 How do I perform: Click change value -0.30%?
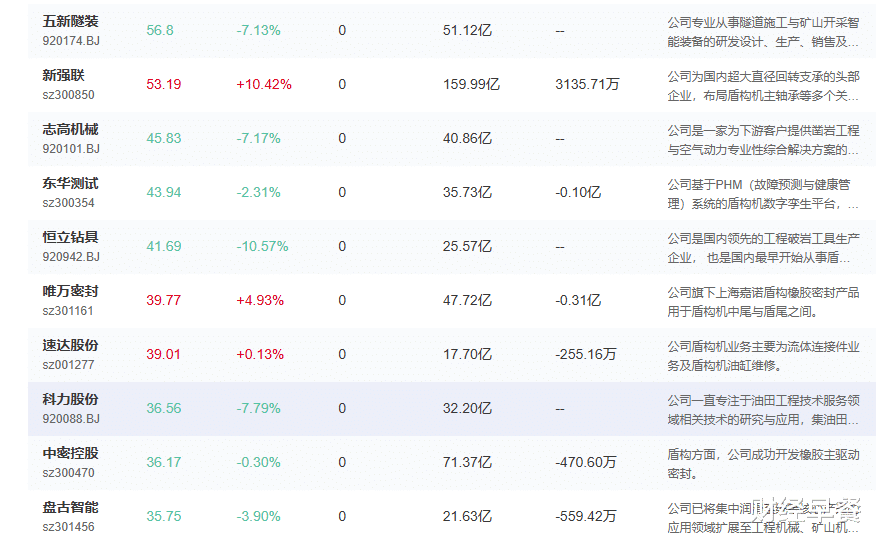[258, 463]
